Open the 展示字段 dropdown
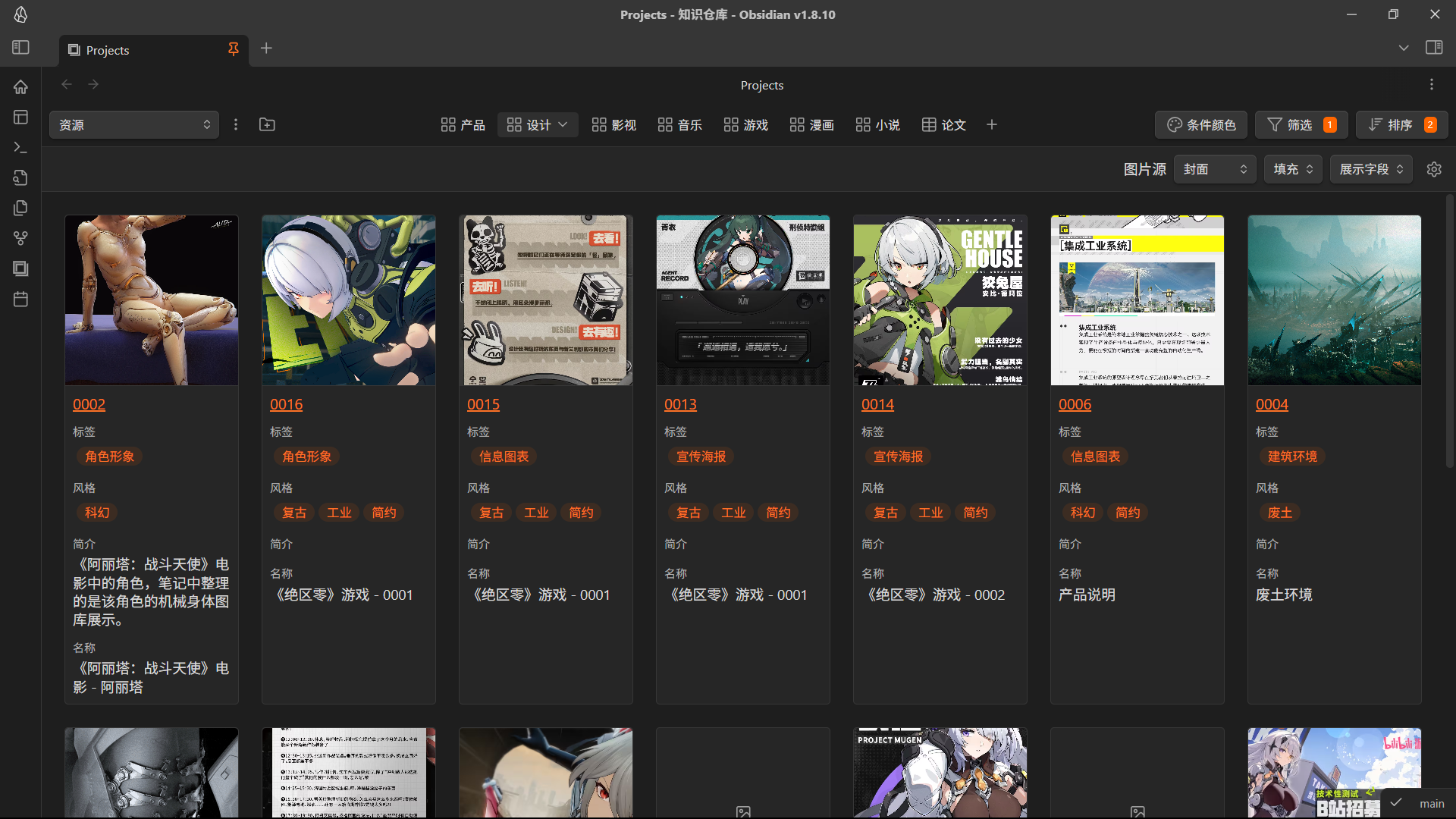This screenshot has width=1456, height=819. [1371, 169]
